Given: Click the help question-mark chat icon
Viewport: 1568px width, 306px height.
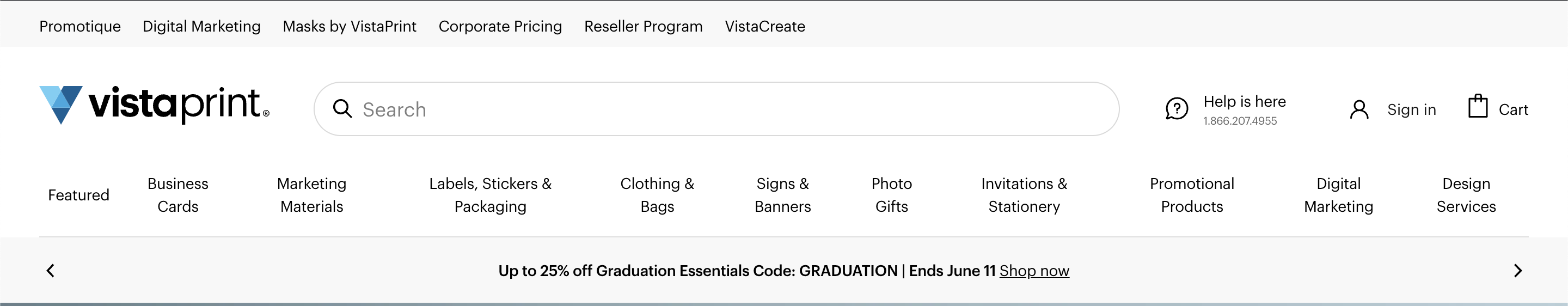Looking at the screenshot, I should [x=1177, y=109].
